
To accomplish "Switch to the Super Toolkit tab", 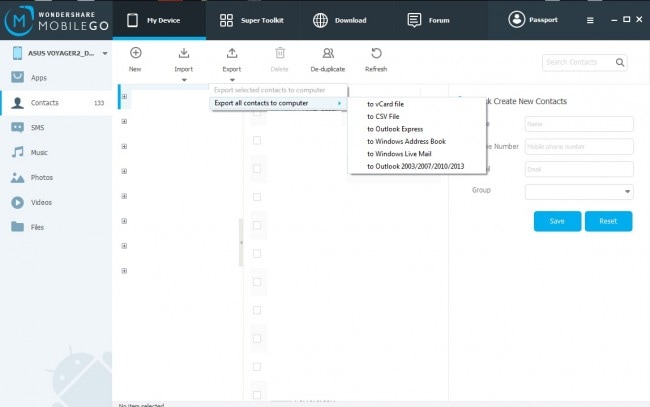I will pyautogui.click(x=252, y=20).
